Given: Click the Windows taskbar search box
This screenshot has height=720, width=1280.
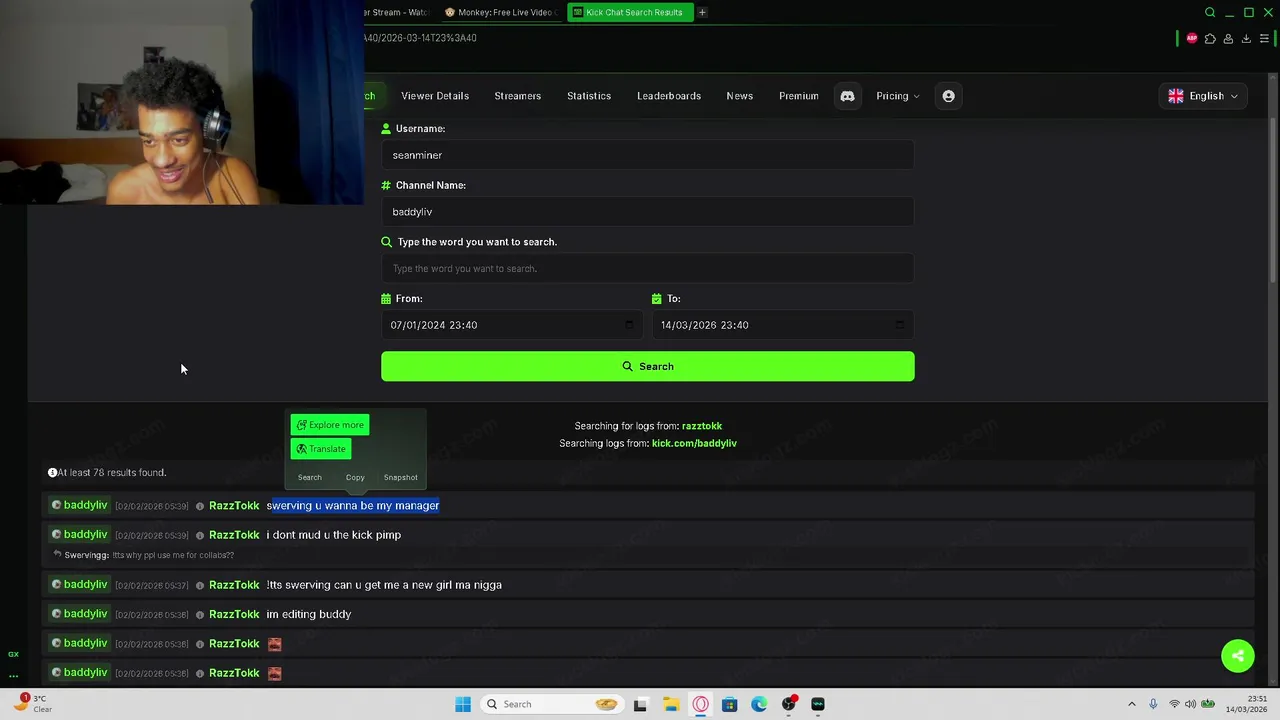Looking at the screenshot, I should [551, 704].
